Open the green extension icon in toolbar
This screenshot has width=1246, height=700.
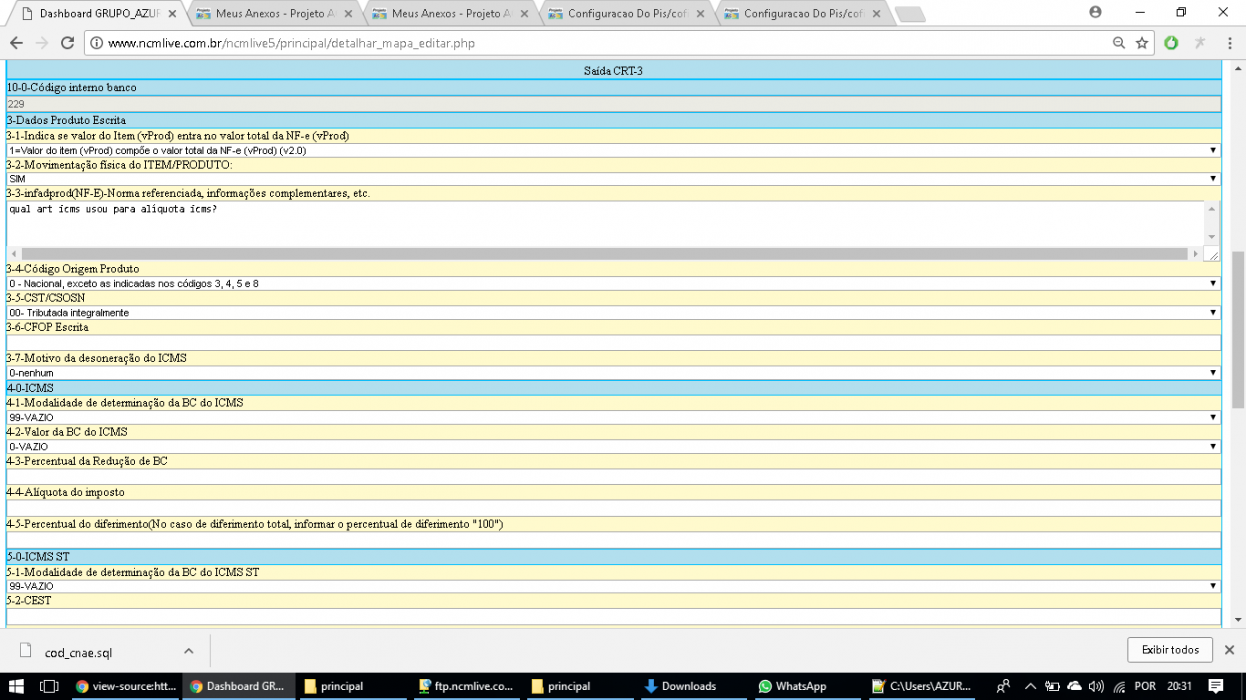(x=1171, y=43)
